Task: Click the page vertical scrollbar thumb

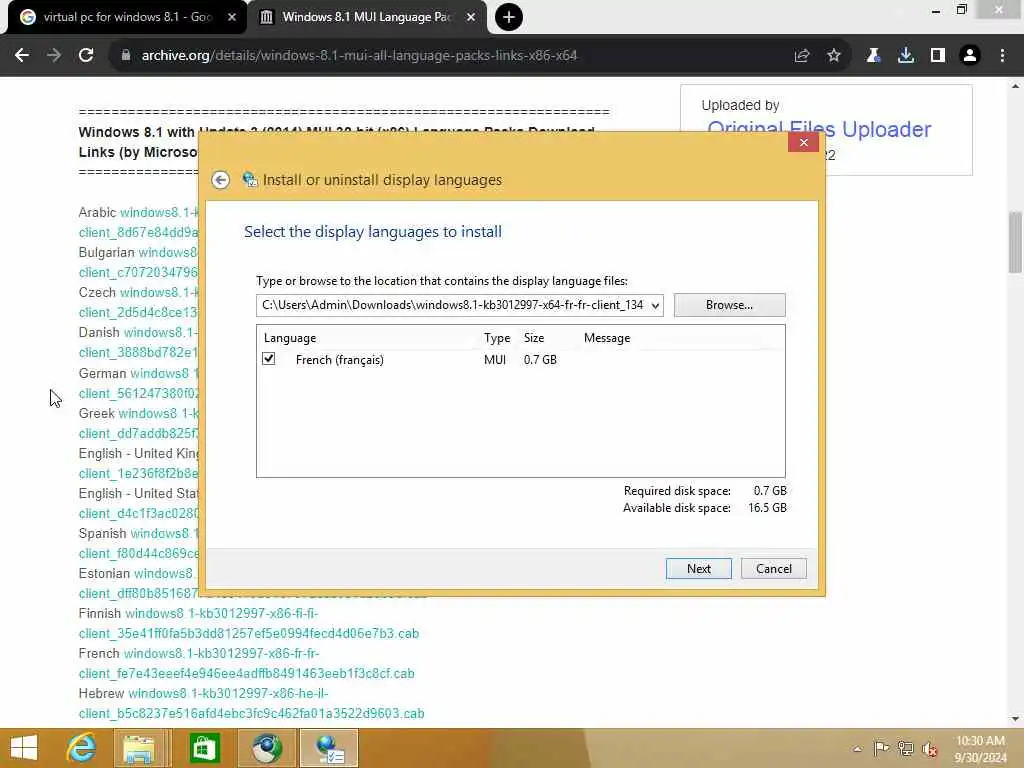Action: tap(1016, 242)
